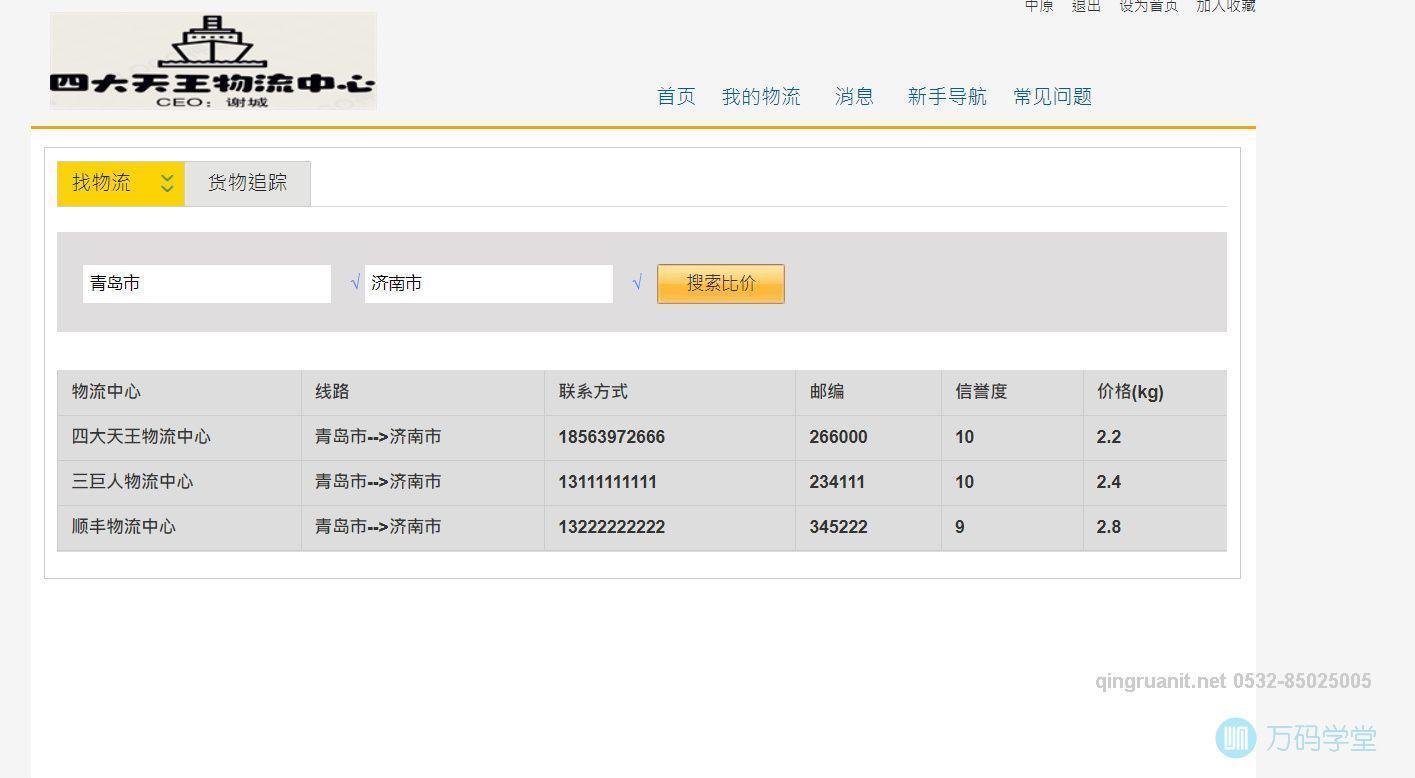Open the 常见问题 page link
This screenshot has width=1415, height=778.
pos(1051,96)
